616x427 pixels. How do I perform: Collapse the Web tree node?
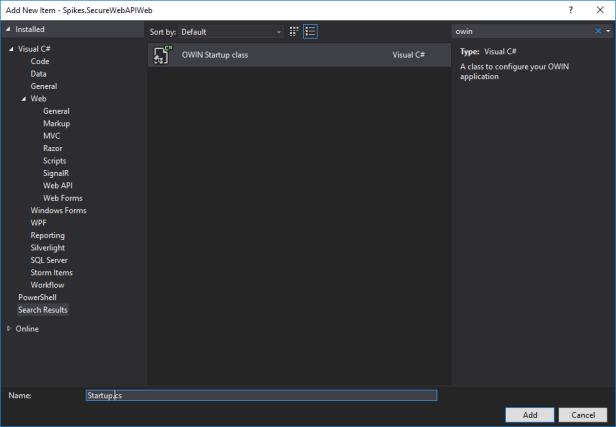(24, 99)
